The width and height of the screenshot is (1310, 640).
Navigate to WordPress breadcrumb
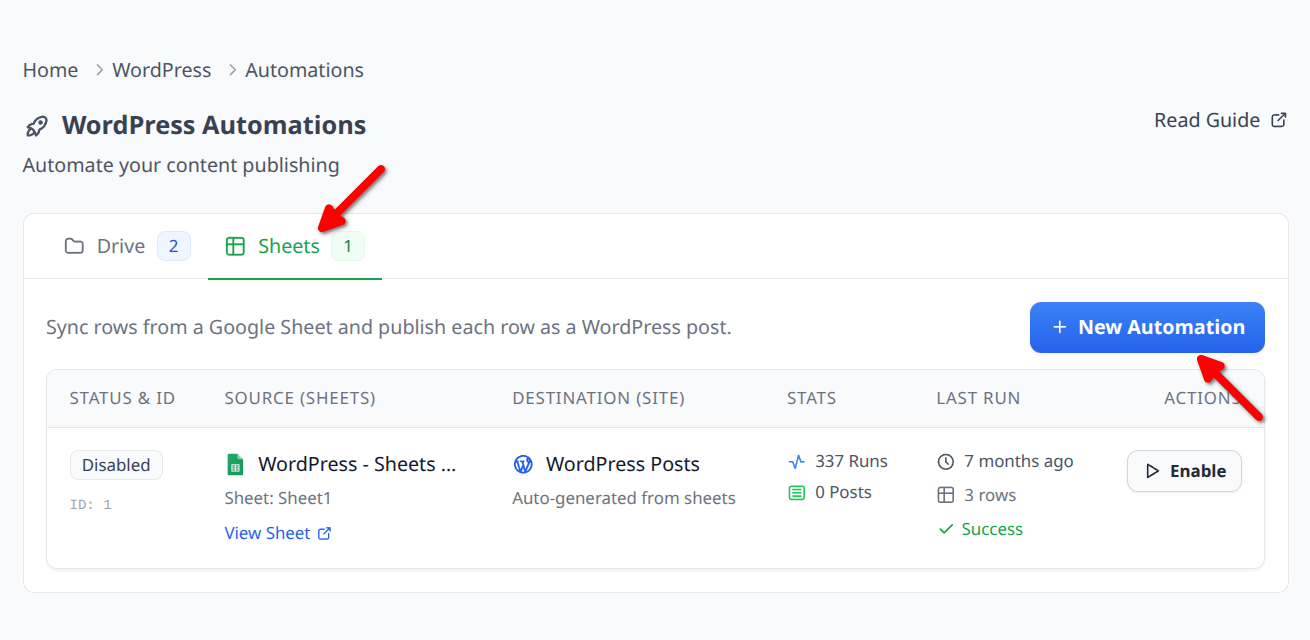click(162, 70)
